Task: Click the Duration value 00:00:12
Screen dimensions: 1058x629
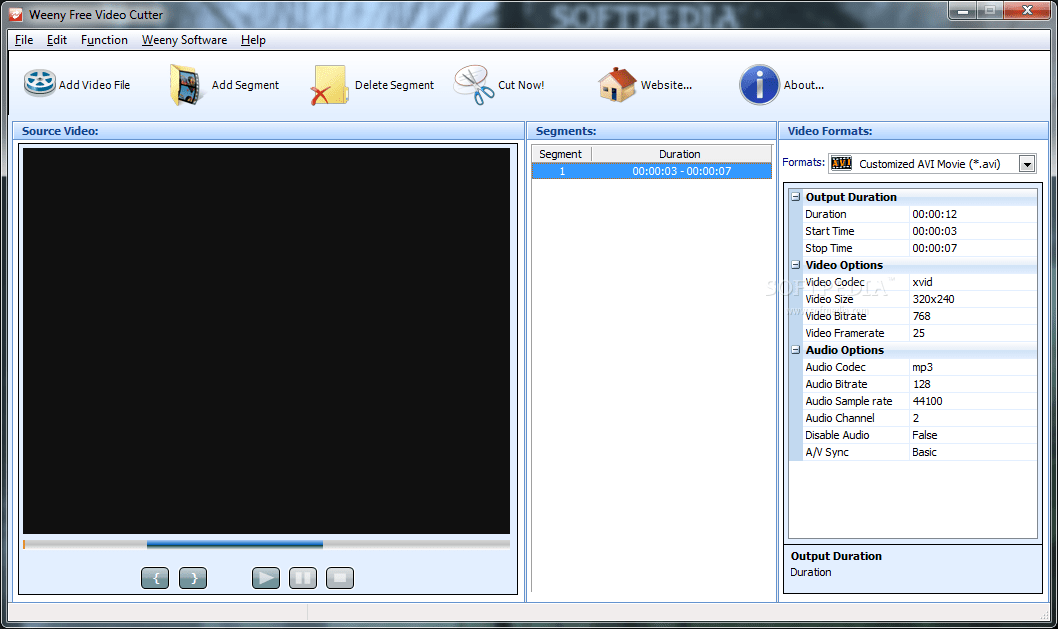Action: pyautogui.click(x=935, y=214)
